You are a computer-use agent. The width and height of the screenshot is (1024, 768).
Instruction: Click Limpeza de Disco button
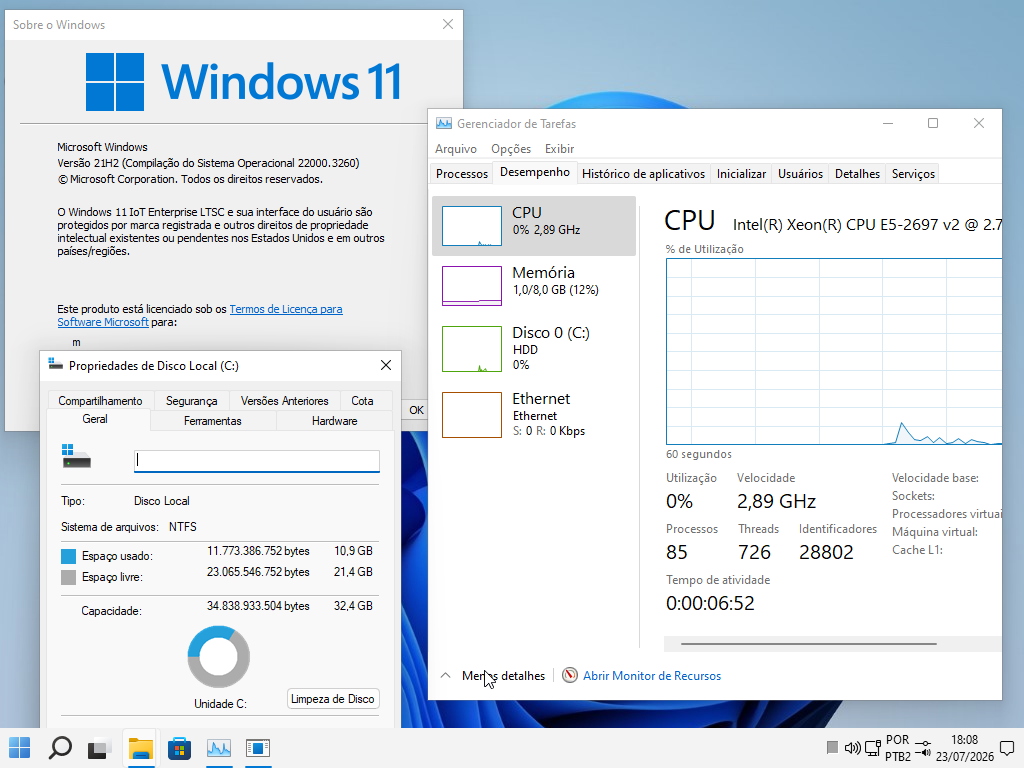333,699
